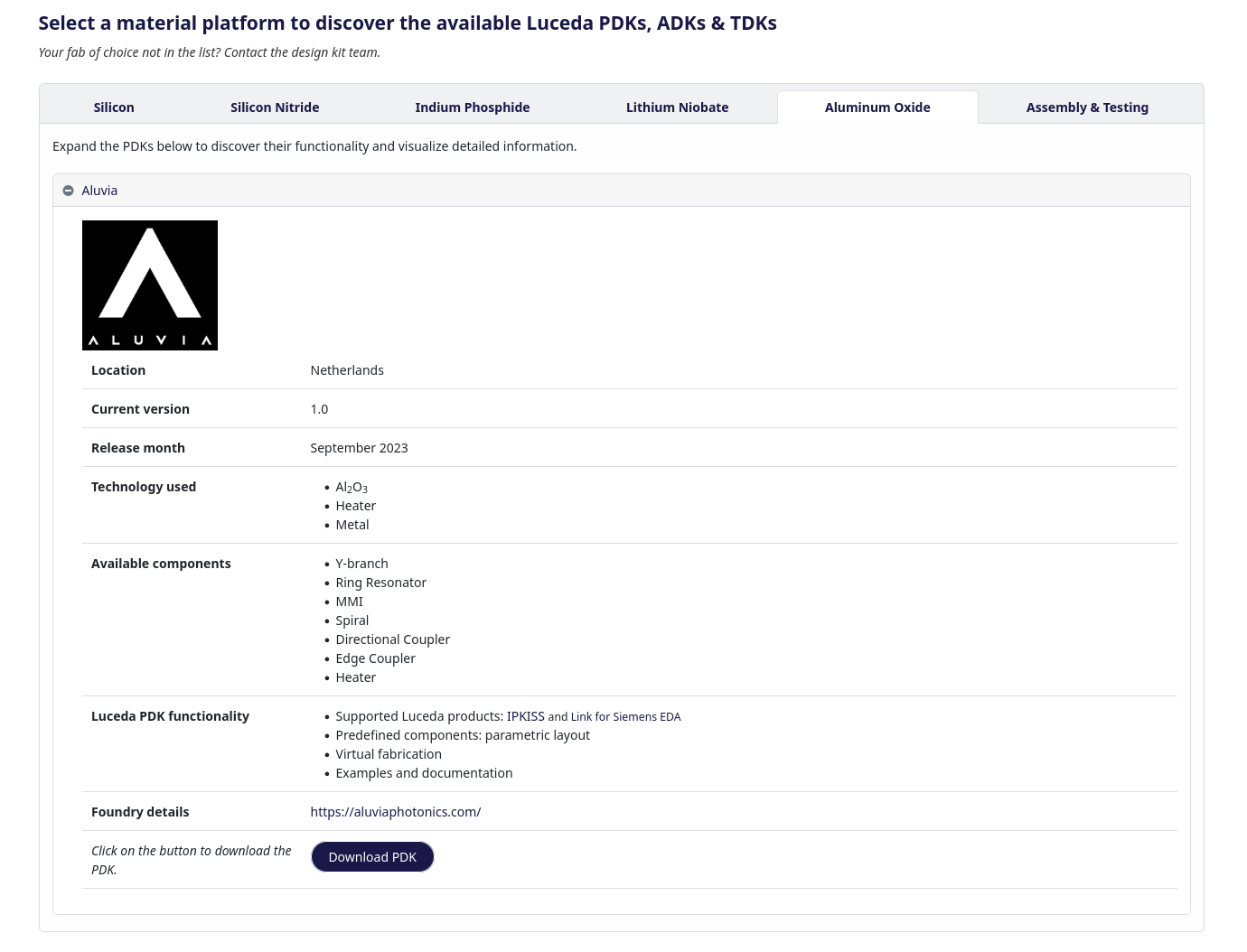Screen dimensions: 1247x952
Task: Go to the Lithium Niobate tab
Action: pyautogui.click(x=677, y=107)
